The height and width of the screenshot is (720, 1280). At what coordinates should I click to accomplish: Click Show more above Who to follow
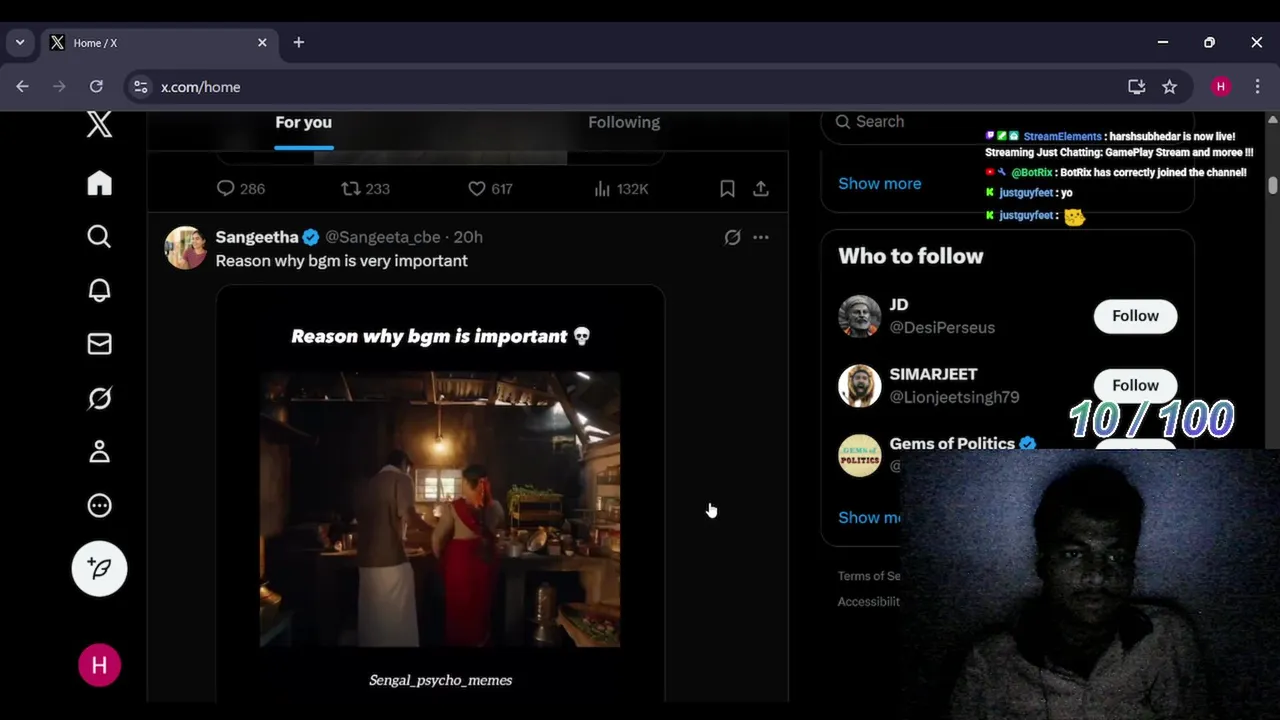coord(879,183)
